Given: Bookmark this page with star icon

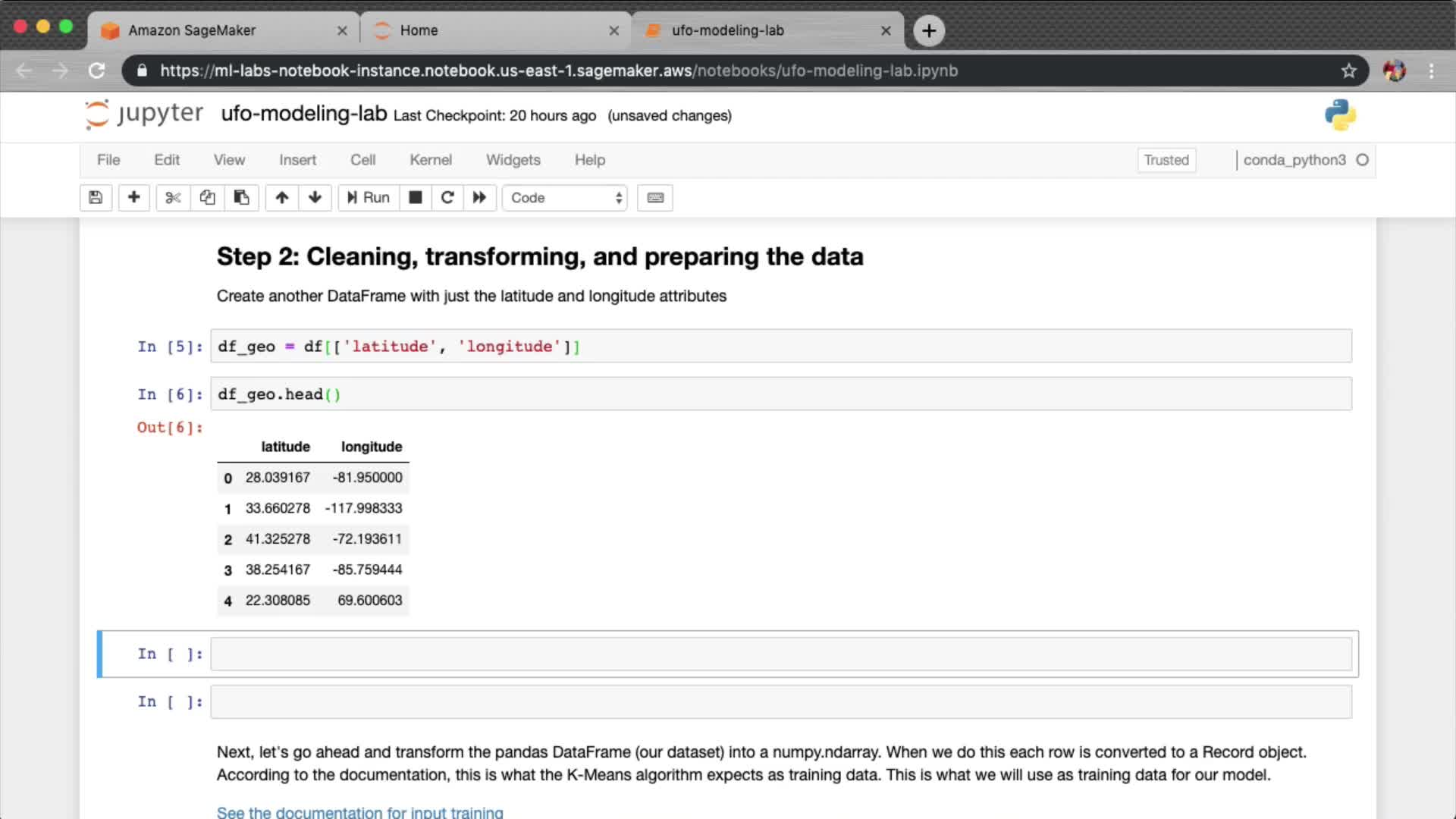Looking at the screenshot, I should [1348, 71].
